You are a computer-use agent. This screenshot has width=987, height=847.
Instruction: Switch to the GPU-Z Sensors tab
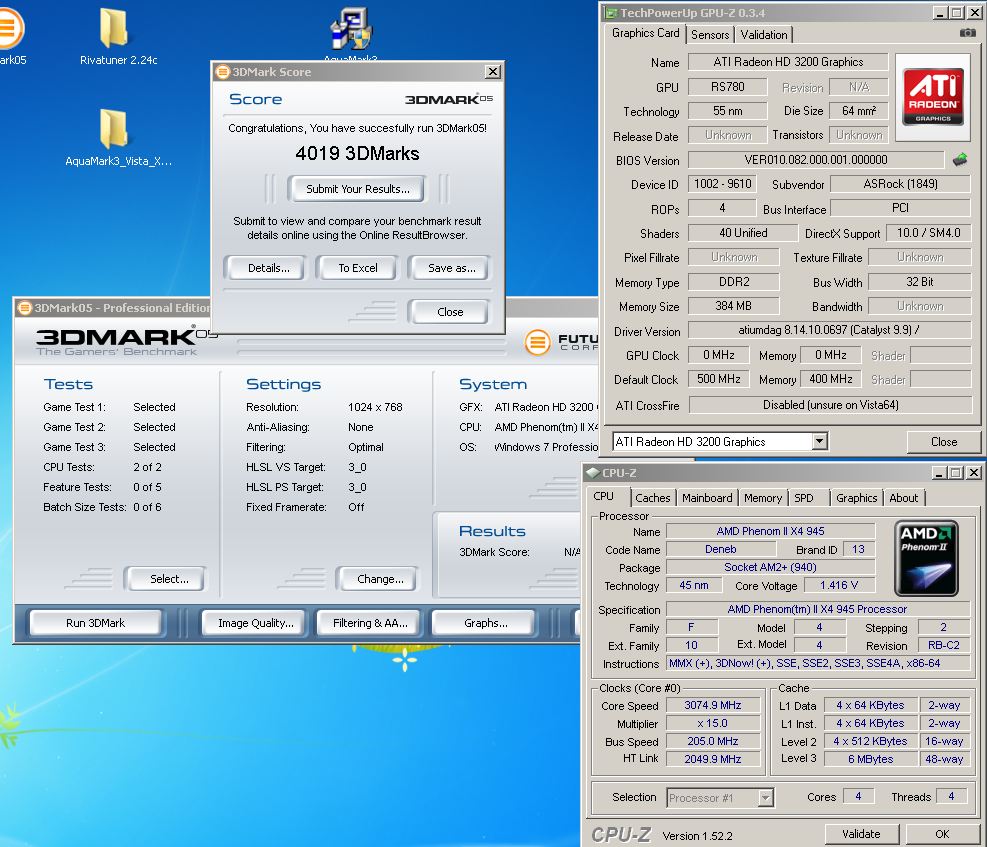click(x=710, y=35)
